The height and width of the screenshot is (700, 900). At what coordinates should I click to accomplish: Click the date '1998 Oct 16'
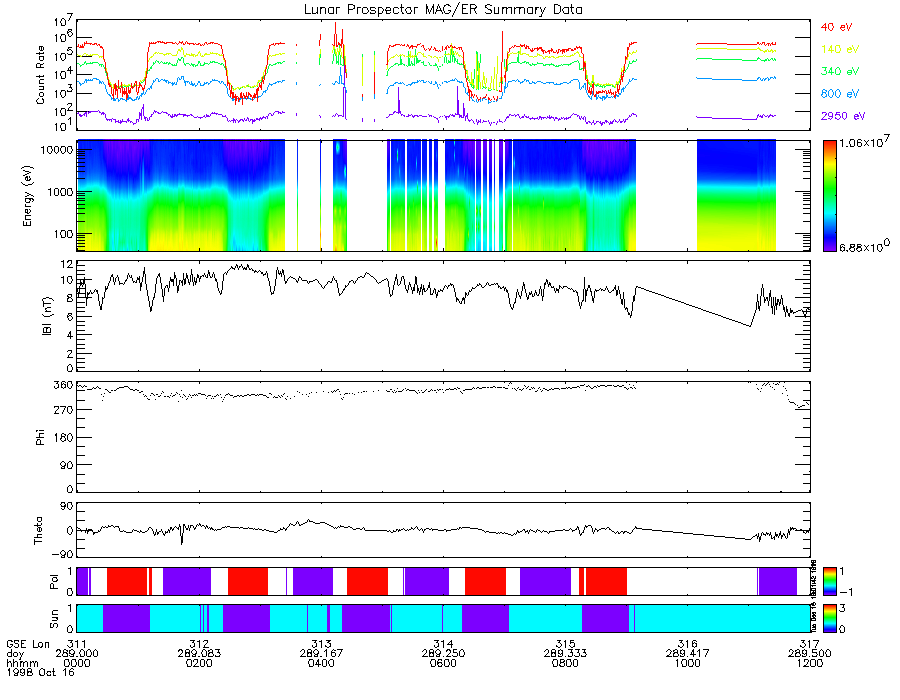pyautogui.click(x=40, y=672)
